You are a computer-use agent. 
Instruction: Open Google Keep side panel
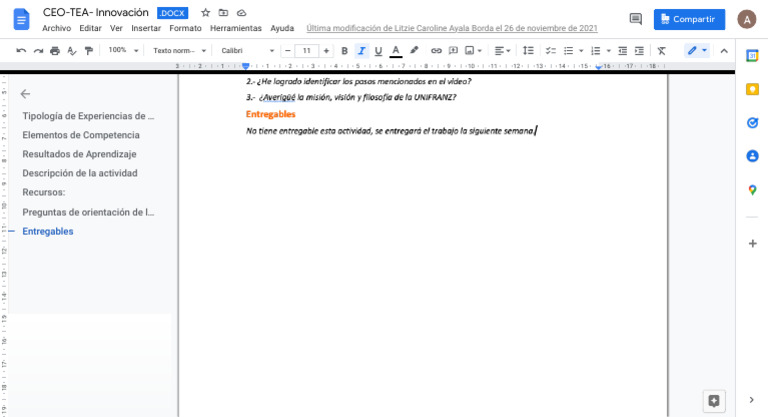[x=752, y=89]
